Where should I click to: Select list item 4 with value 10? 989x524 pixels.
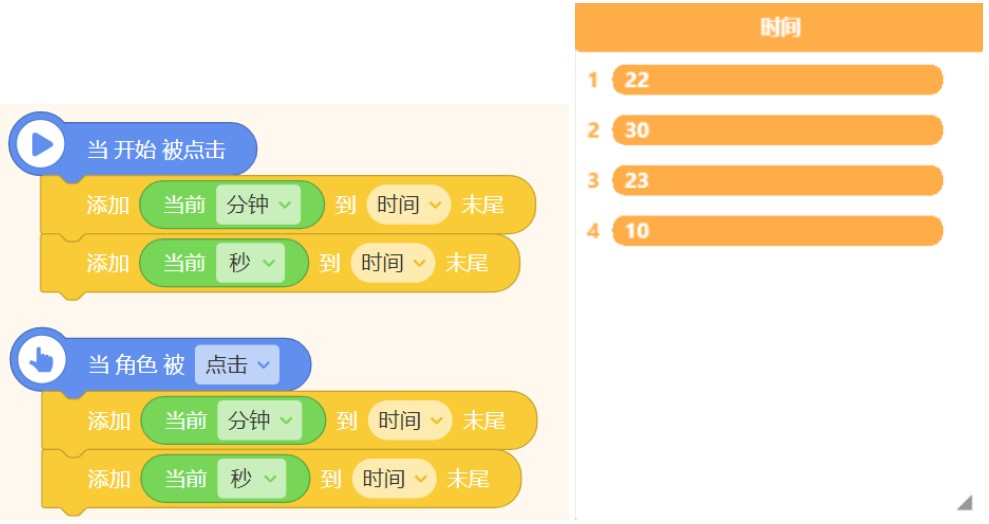[777, 231]
